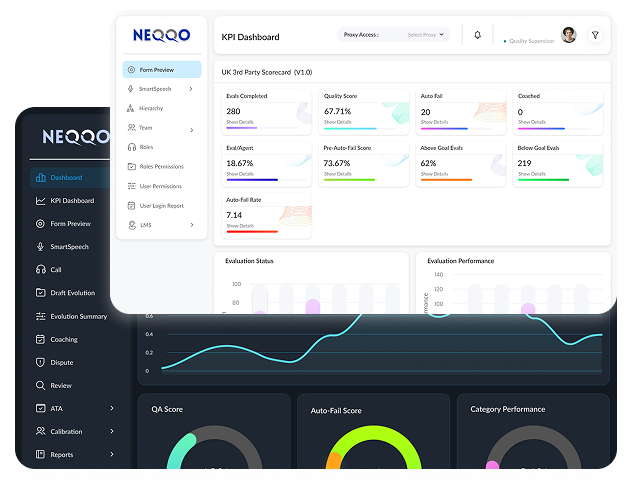Show Details on Quality Score card

[338, 122]
